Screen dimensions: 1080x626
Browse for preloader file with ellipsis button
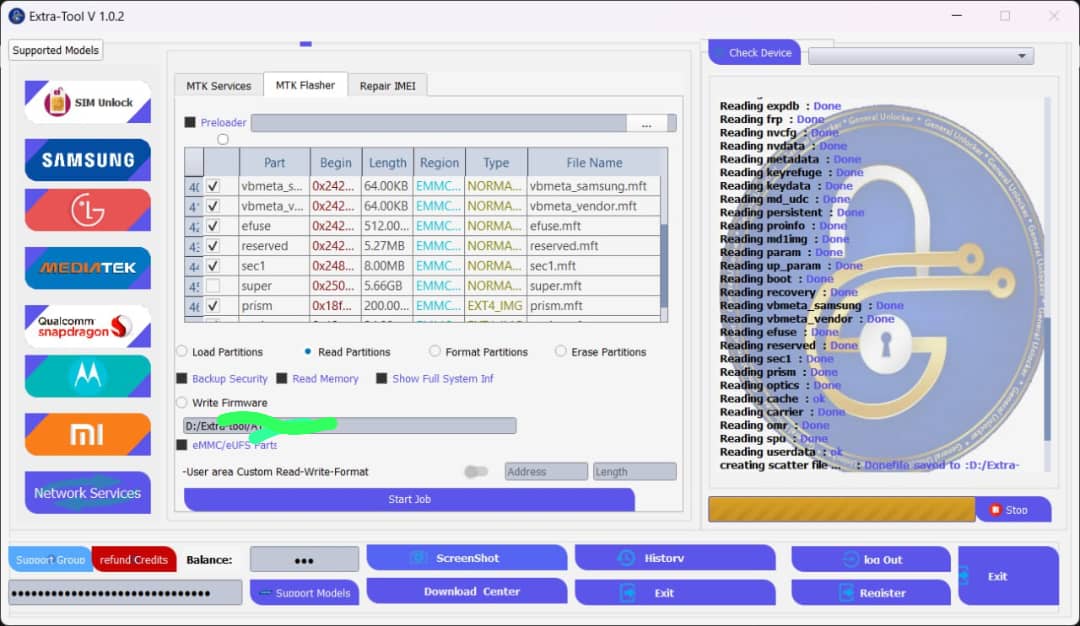point(647,123)
